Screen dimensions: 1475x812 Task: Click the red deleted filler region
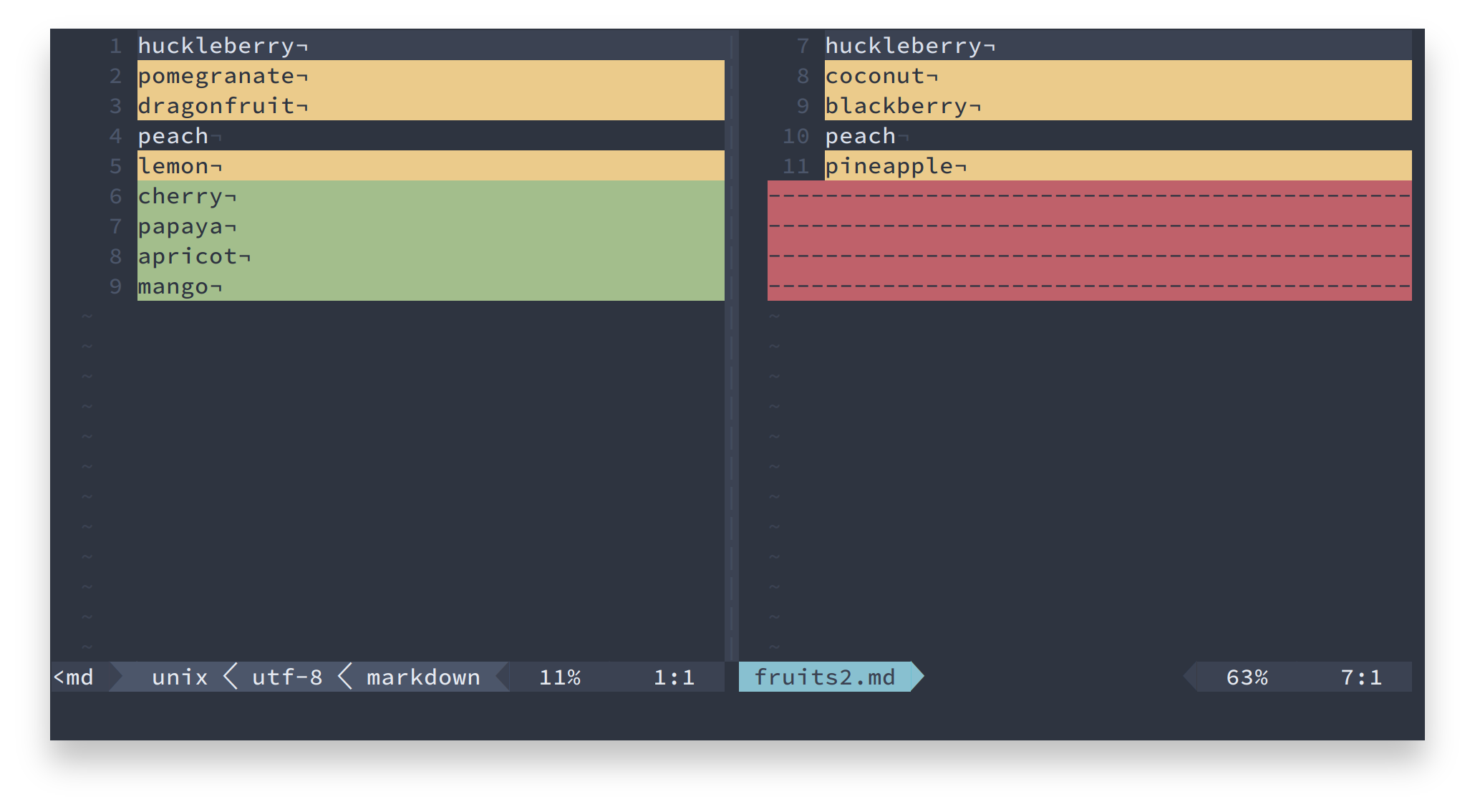(1088, 240)
